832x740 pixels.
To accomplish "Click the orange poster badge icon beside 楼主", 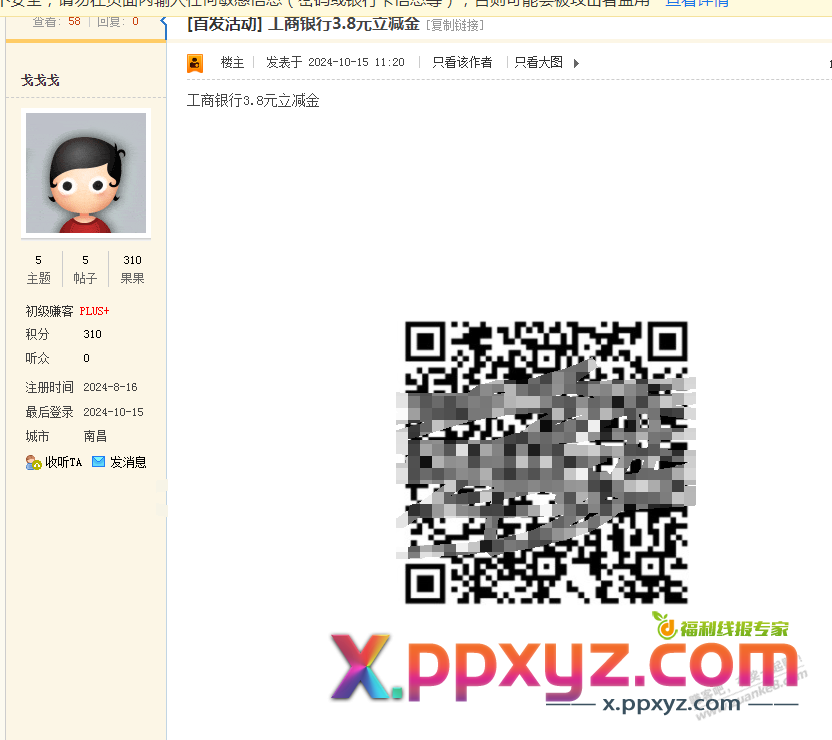I will [x=195, y=63].
